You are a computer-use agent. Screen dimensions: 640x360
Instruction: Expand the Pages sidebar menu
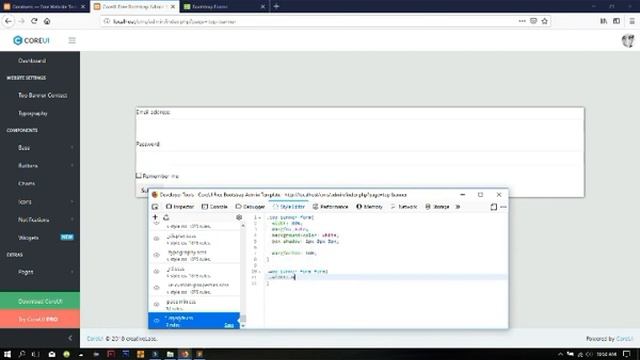click(40, 272)
